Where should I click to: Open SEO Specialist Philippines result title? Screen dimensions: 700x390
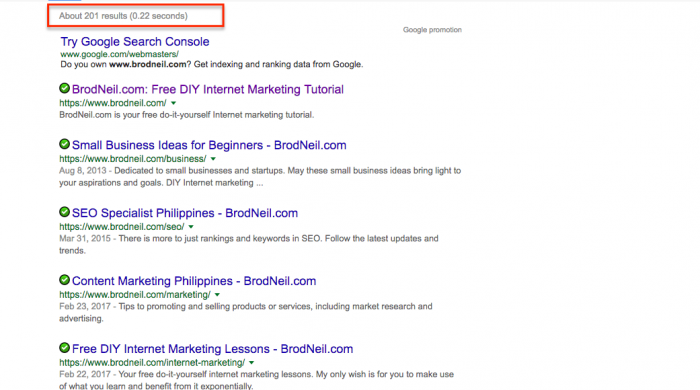pos(185,213)
